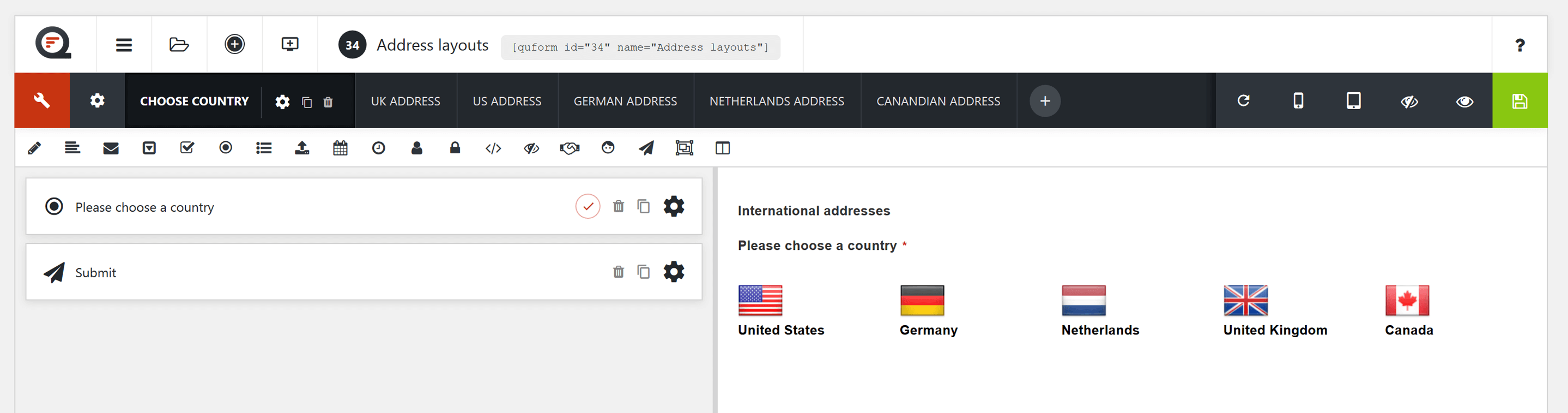Add a checkboxes element icon
The height and width of the screenshot is (413, 1568).
[x=187, y=148]
